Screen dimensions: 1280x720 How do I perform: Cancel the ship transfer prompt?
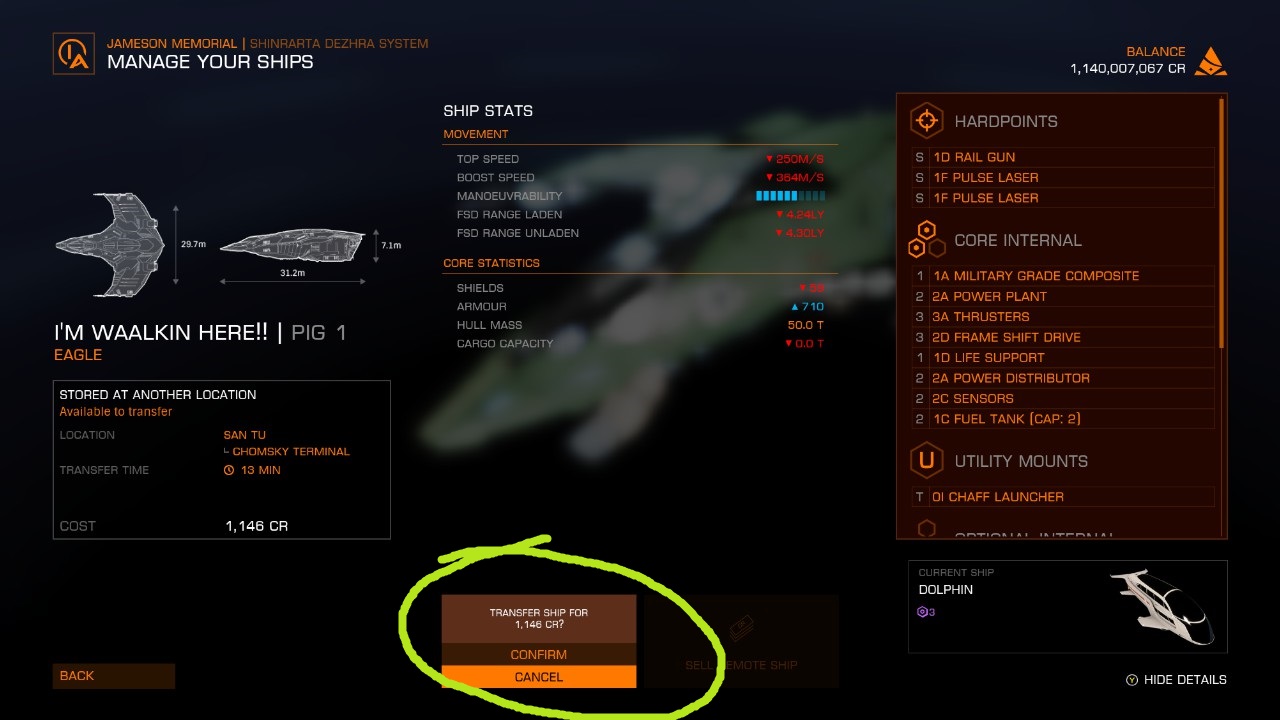coord(539,677)
